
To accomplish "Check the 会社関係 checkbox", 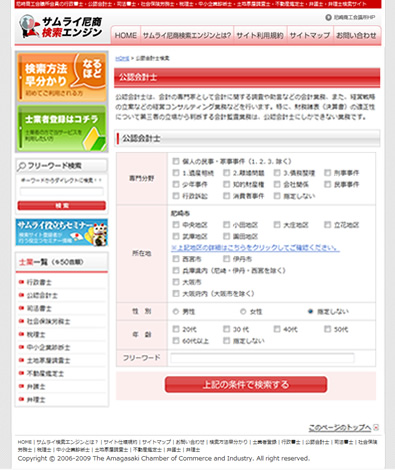I will coord(277,184).
